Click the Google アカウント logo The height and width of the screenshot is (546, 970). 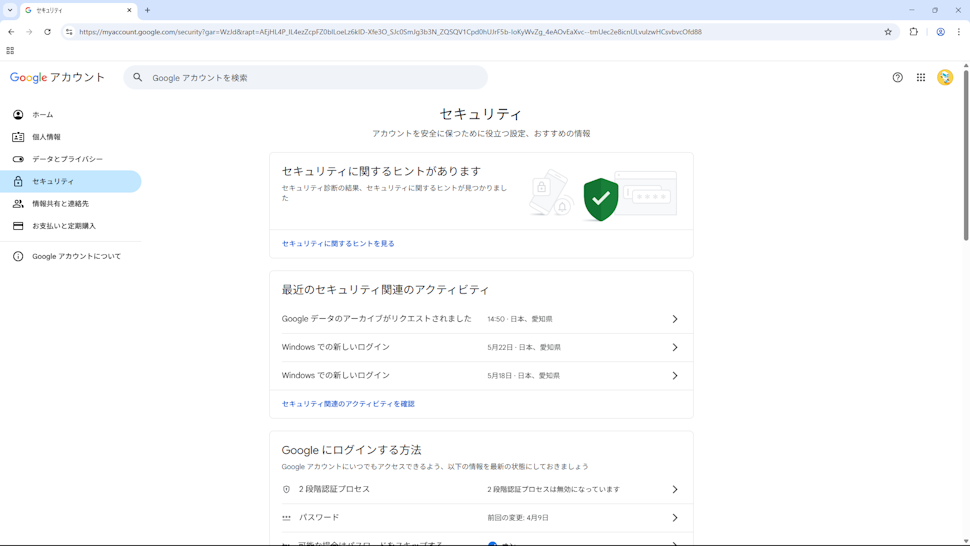tap(57, 77)
